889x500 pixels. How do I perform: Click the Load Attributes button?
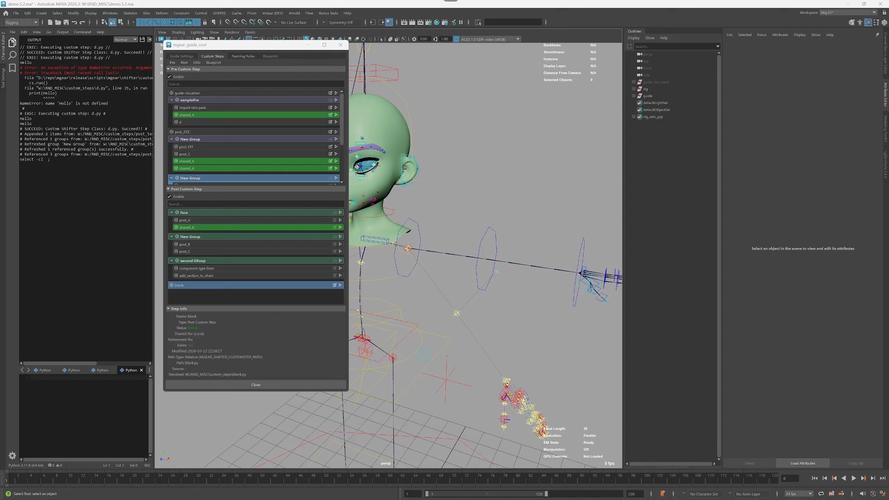(x=804, y=463)
